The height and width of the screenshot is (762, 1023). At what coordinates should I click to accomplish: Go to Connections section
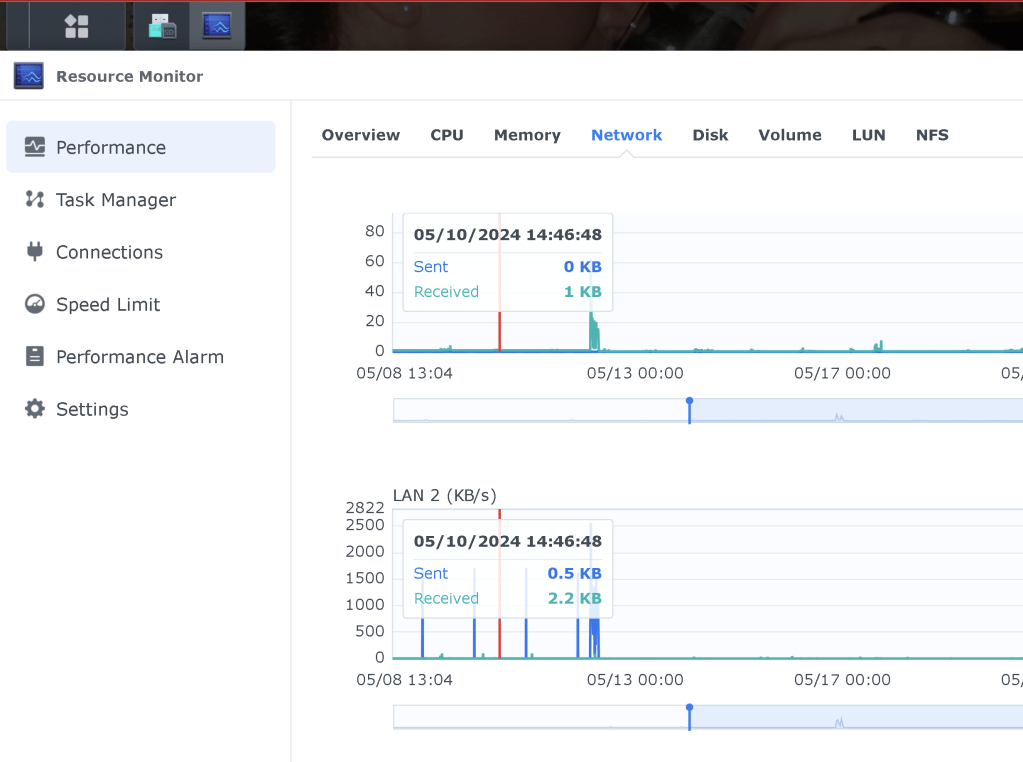tap(141, 252)
